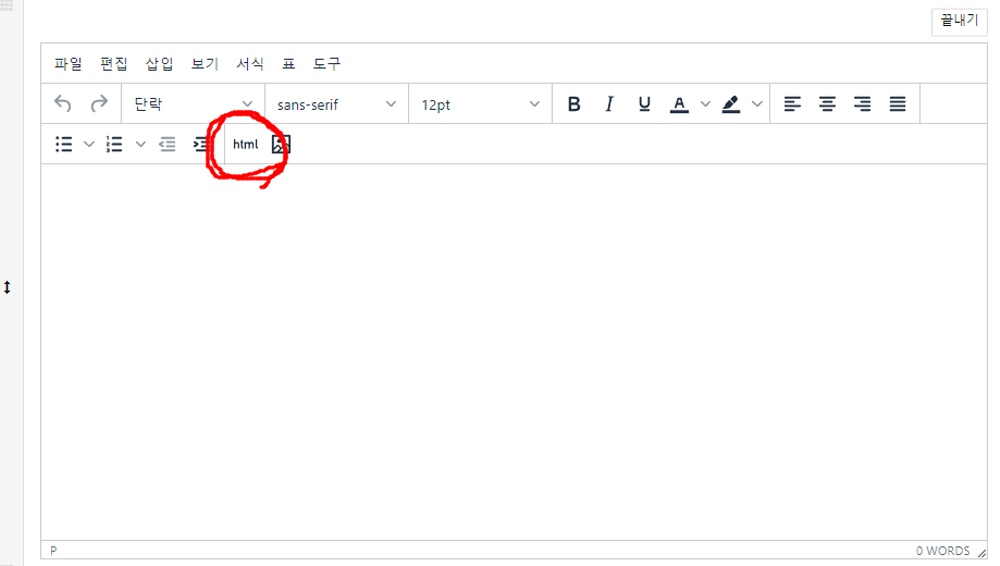Decrease indent with outdent icon
Viewport: 1000px width, 566px height.
click(167, 144)
